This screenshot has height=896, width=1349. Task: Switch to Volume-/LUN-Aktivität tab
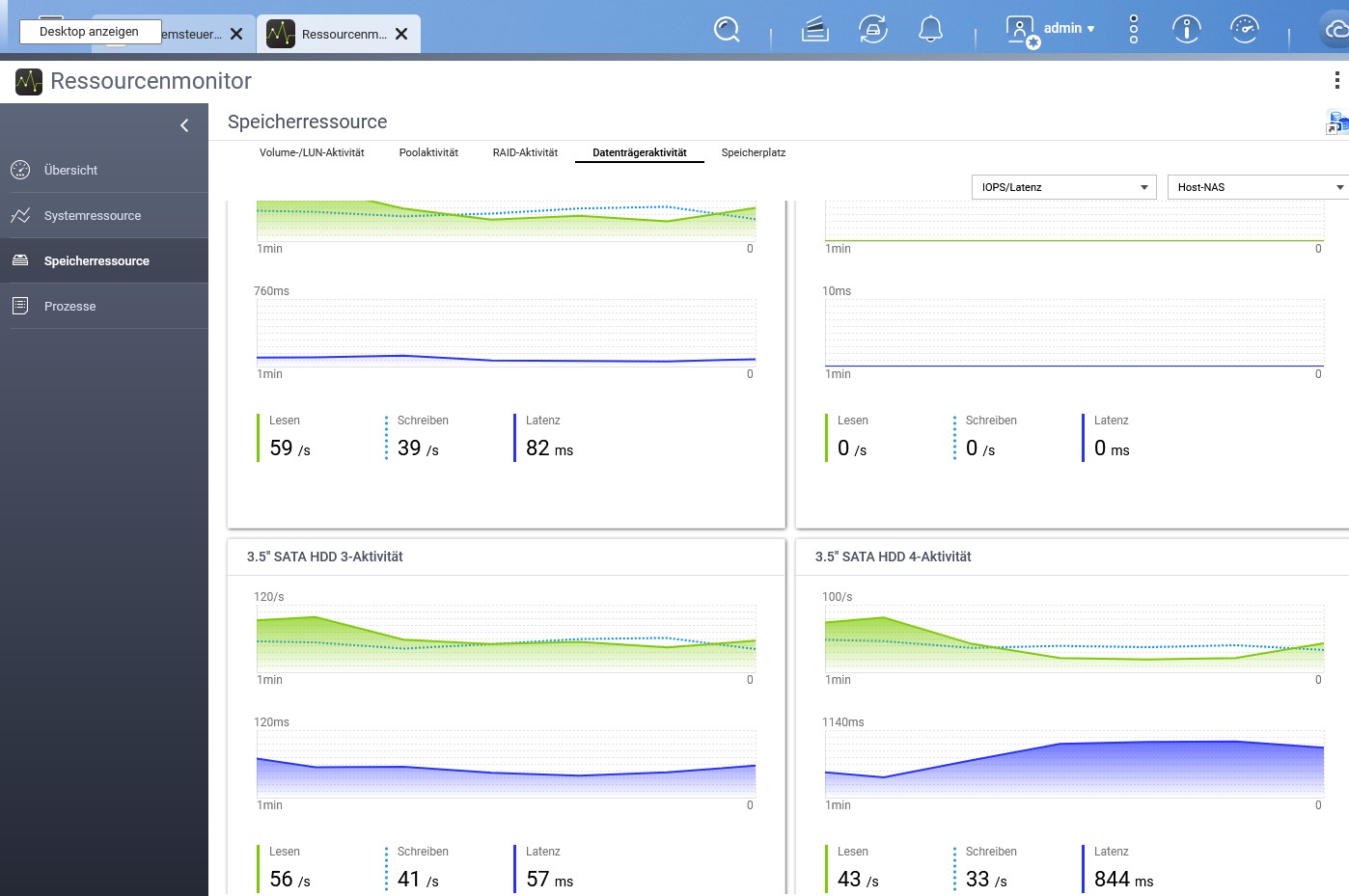(x=312, y=152)
